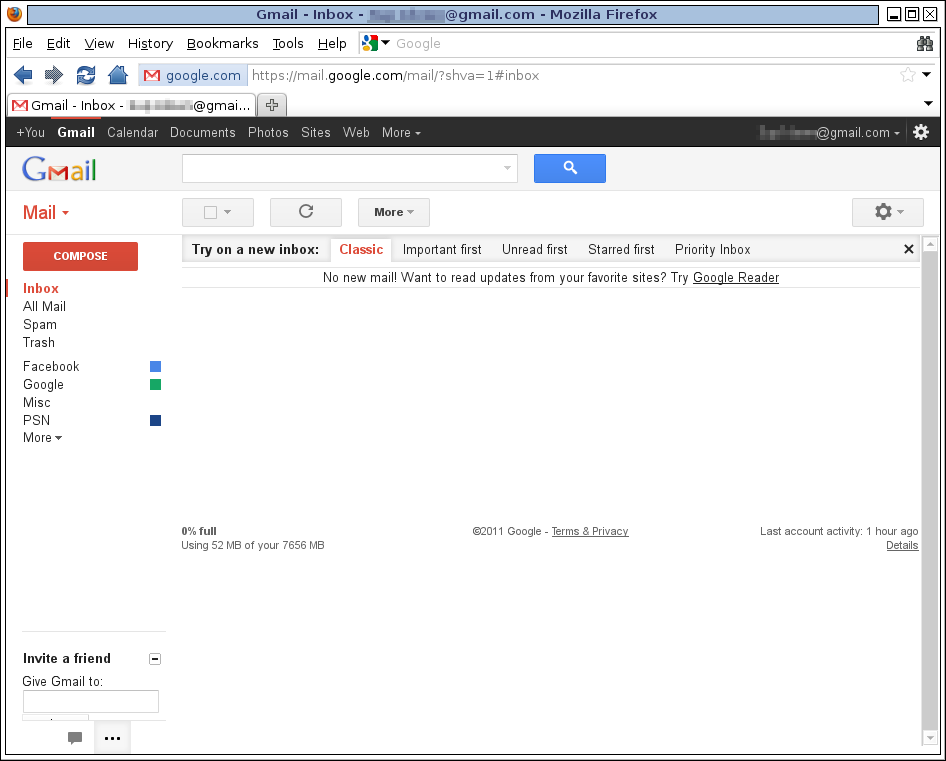Open the Bookmarks menu
The width and height of the screenshot is (946, 761).
[x=223, y=43]
